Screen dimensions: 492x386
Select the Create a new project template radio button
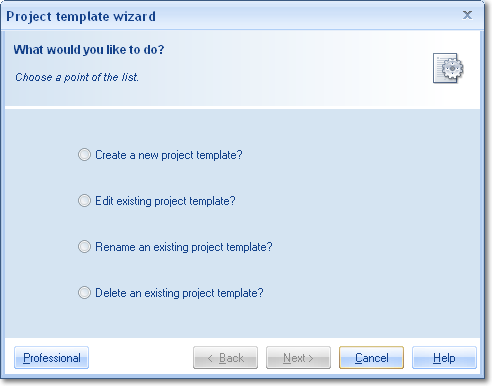click(x=84, y=155)
